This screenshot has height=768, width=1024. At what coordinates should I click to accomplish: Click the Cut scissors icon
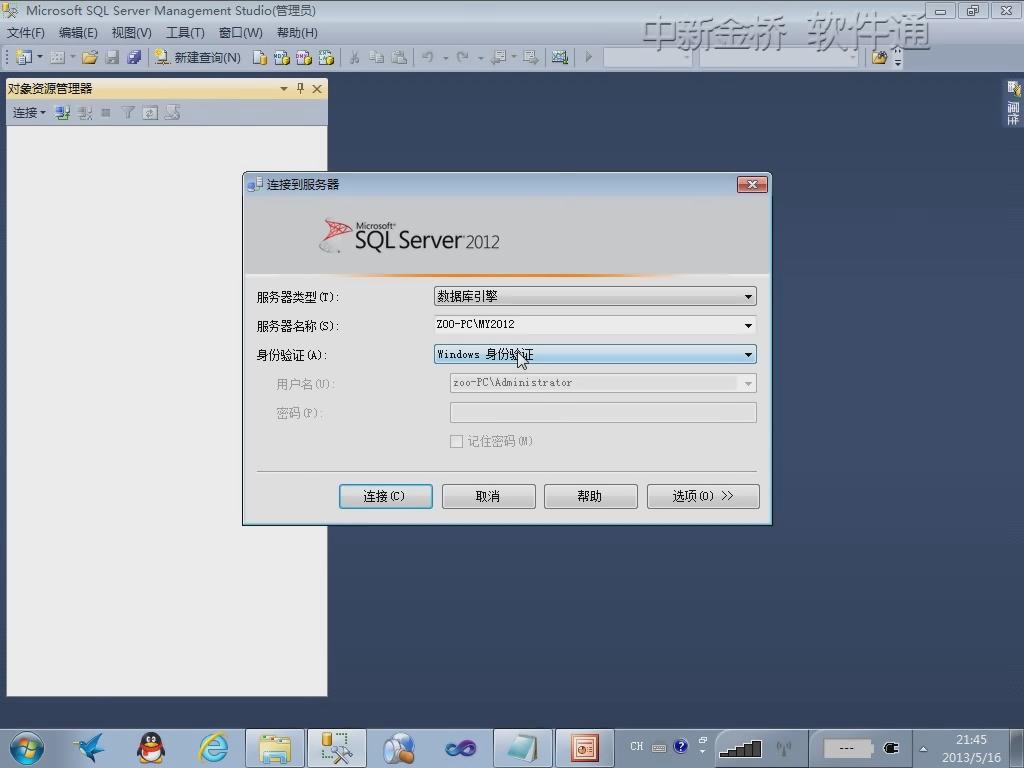pyautogui.click(x=355, y=57)
